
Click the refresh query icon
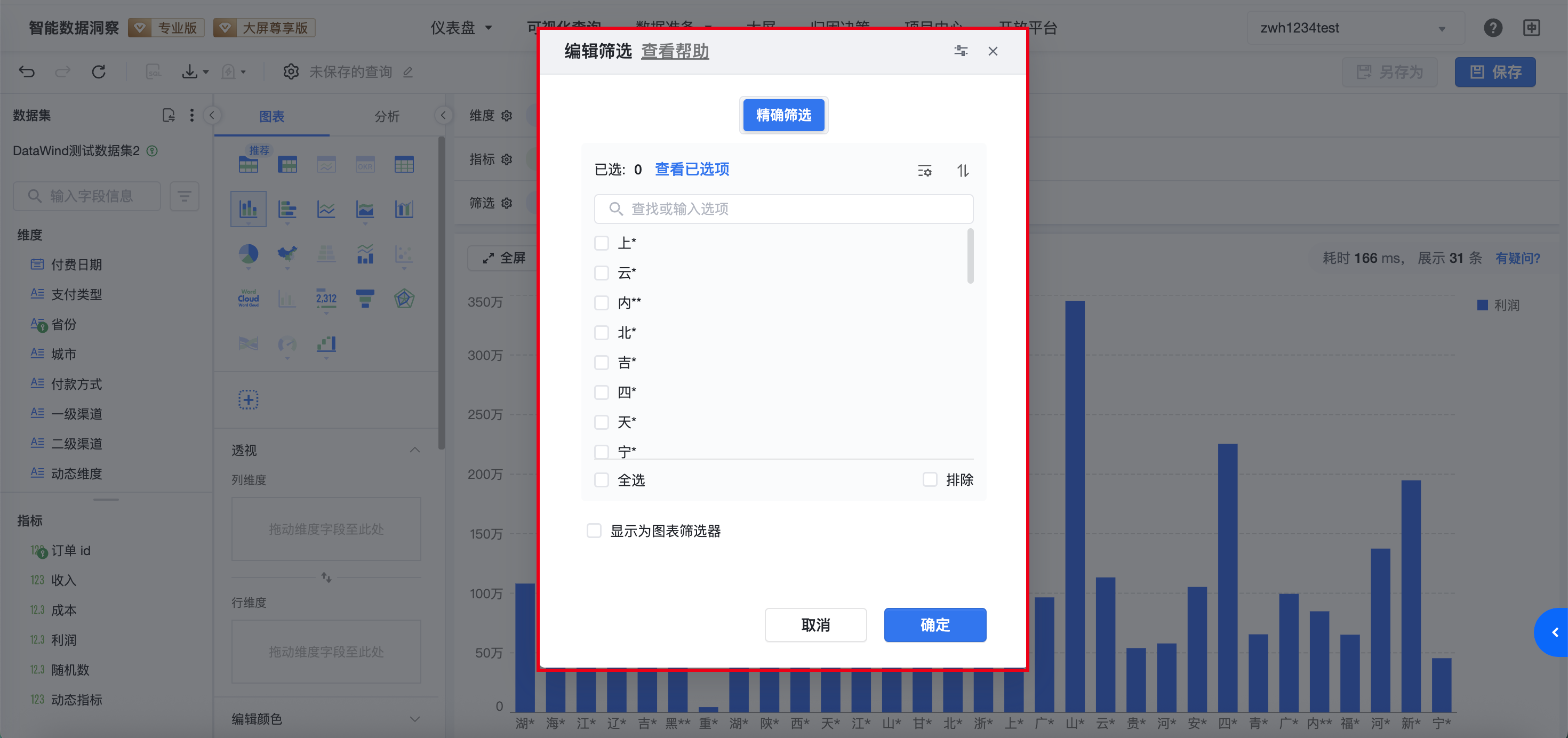pyautogui.click(x=99, y=72)
